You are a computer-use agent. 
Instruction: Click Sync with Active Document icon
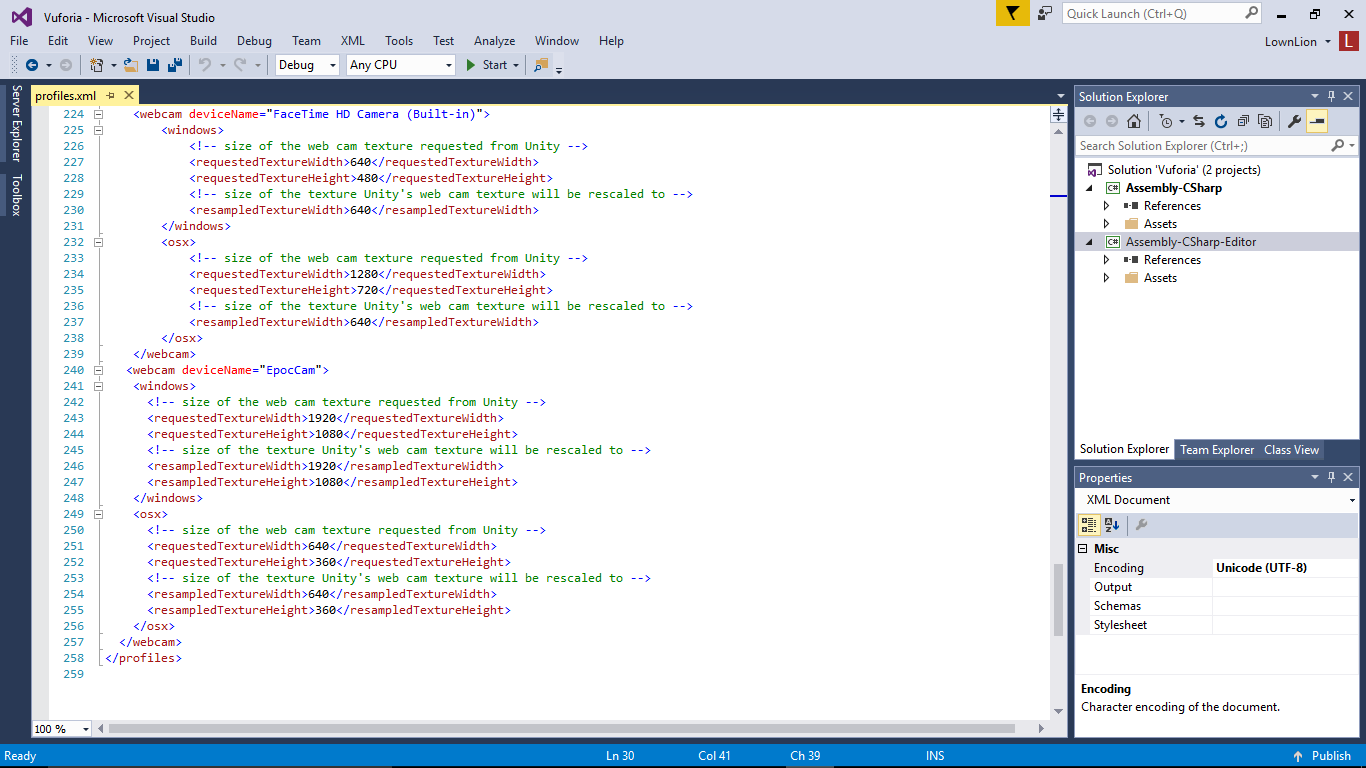(x=1199, y=122)
